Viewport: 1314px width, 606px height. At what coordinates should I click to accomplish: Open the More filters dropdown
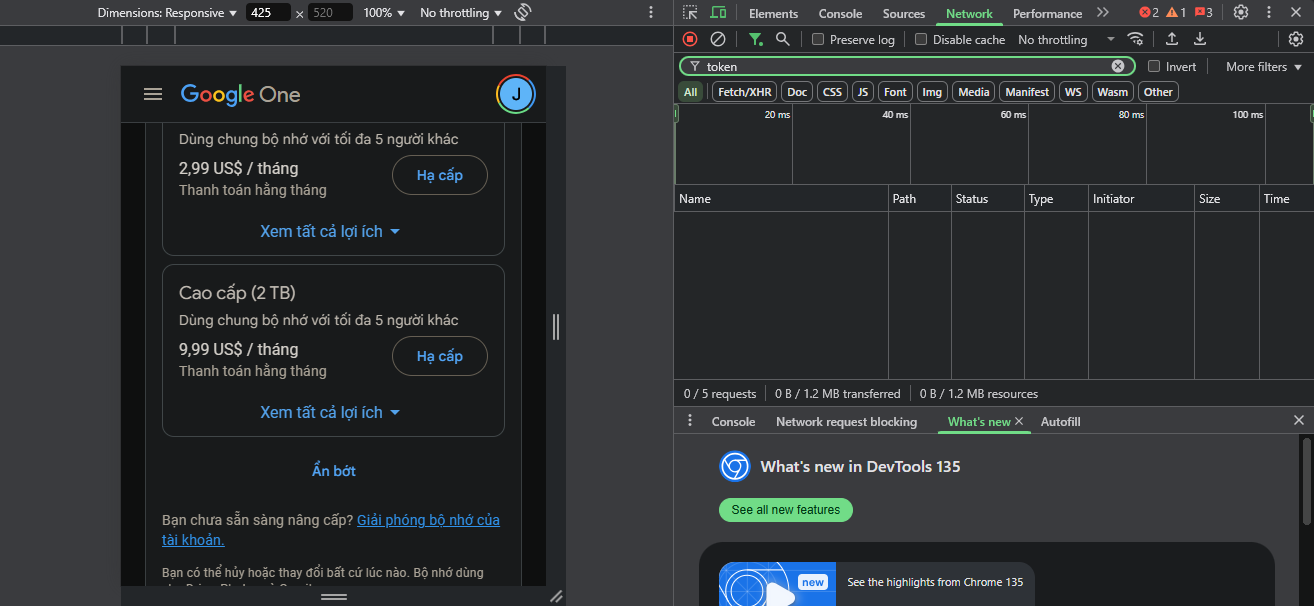(1264, 66)
